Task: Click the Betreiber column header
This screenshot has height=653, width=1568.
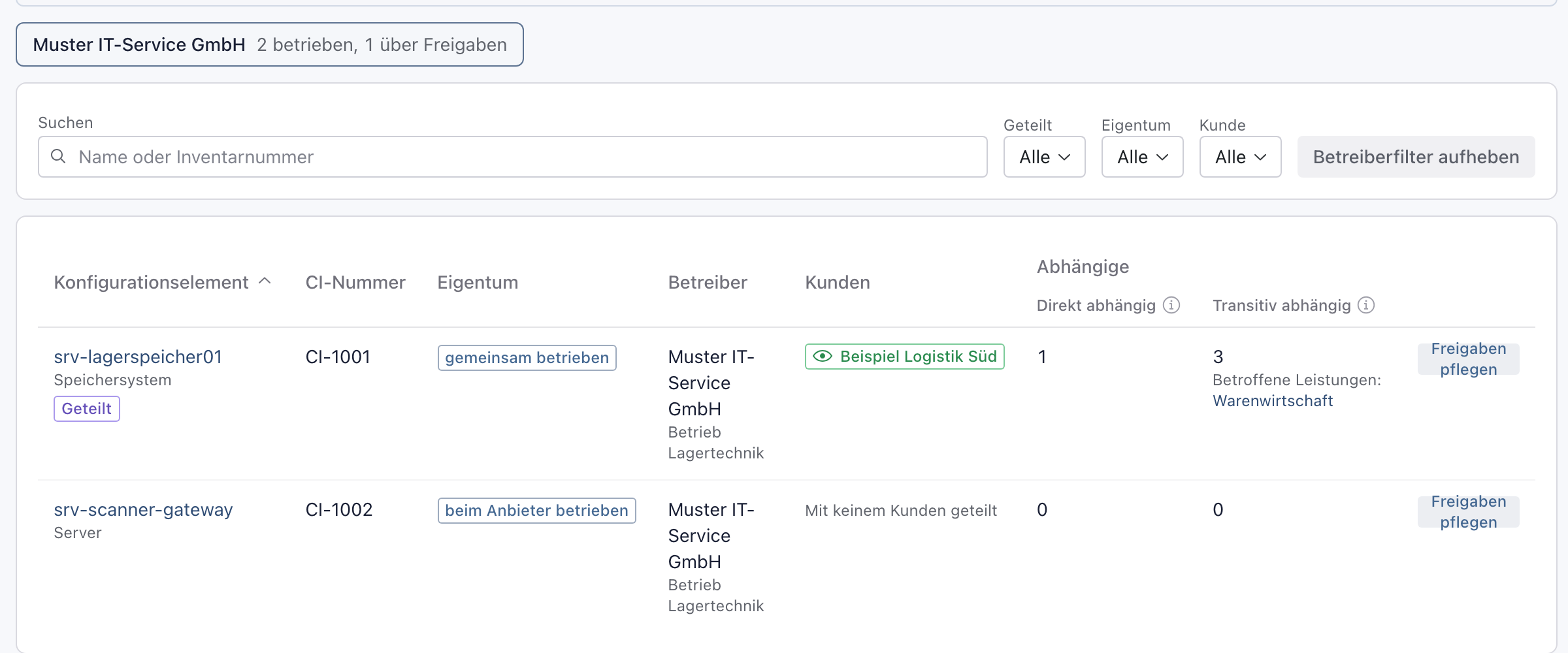Action: (708, 282)
